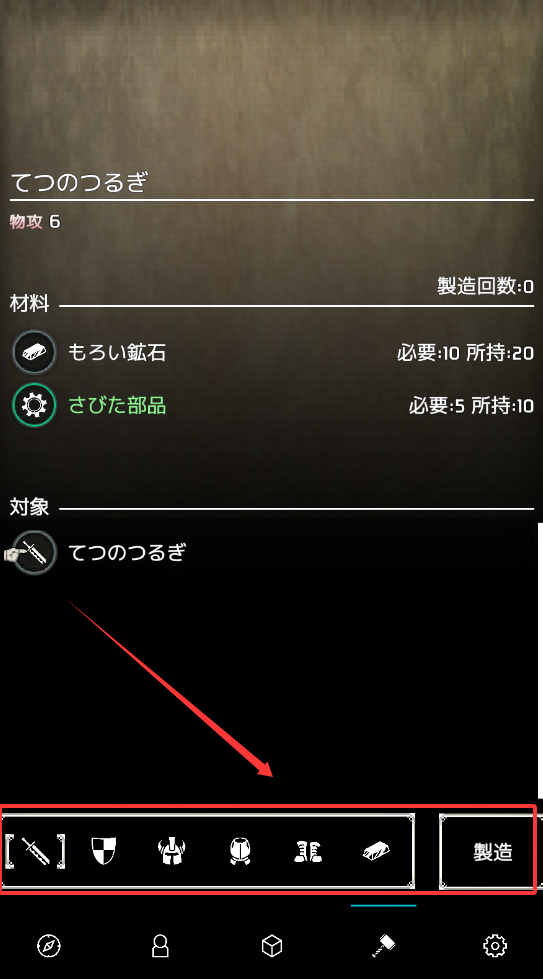543x979 pixels.
Task: Open the compass explore tab
Action: [x=49, y=946]
